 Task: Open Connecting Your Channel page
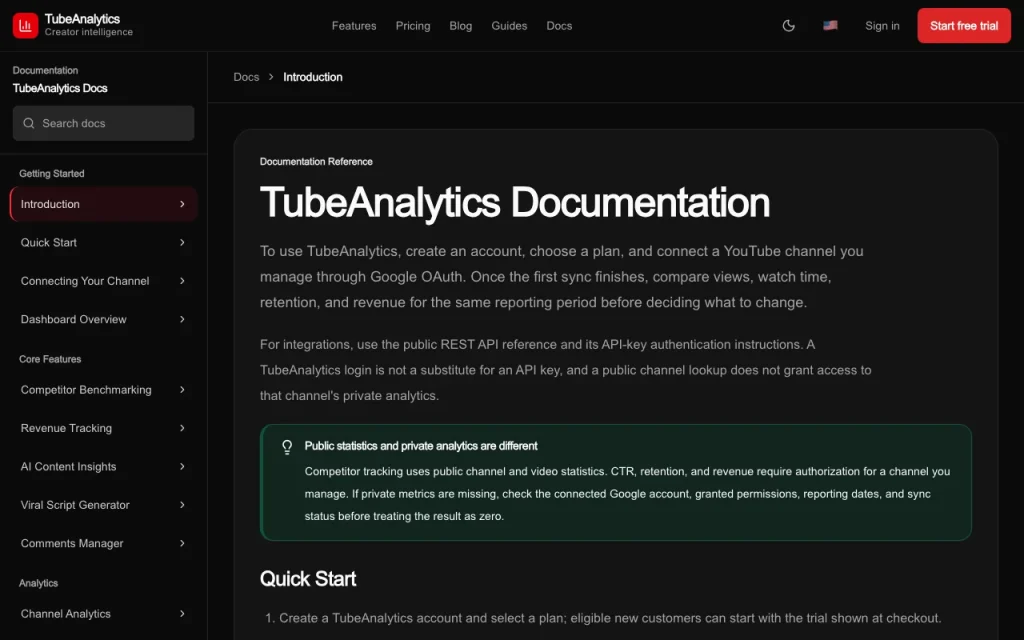103,281
